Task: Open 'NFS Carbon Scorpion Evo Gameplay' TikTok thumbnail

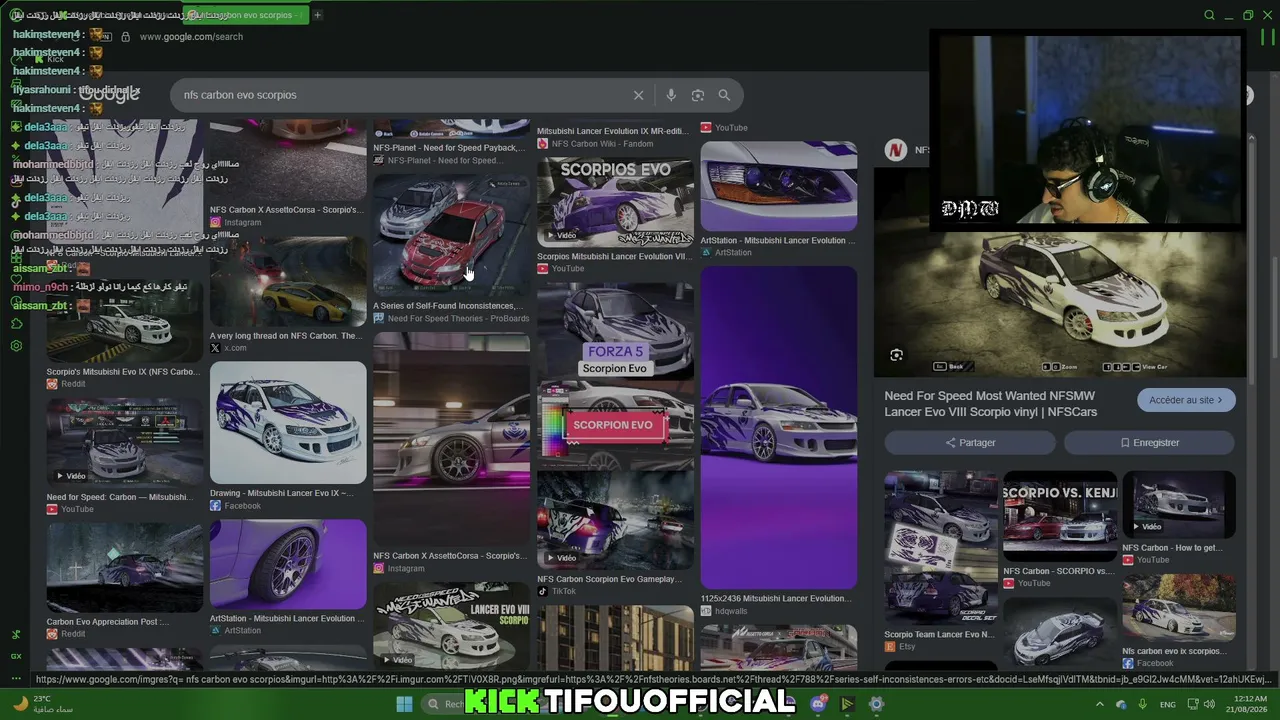Action: pyautogui.click(x=615, y=519)
